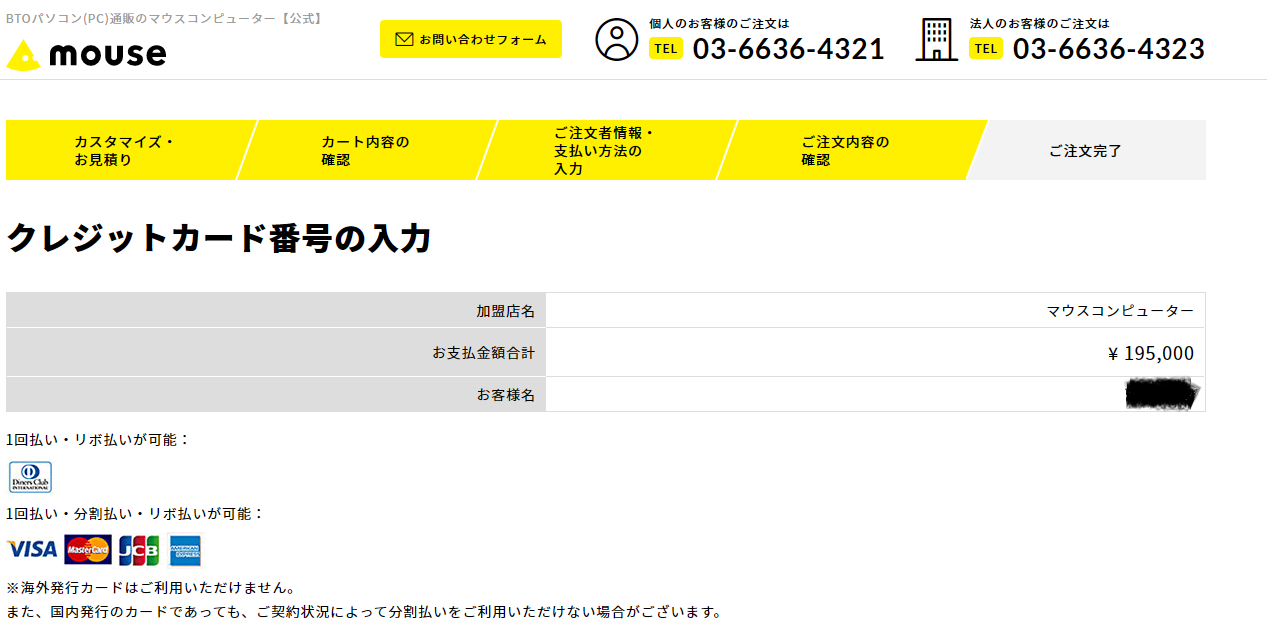The image size is (1267, 621).
Task: Click the クレジットカード番号の入力 heading
Action: pyautogui.click(x=219, y=238)
